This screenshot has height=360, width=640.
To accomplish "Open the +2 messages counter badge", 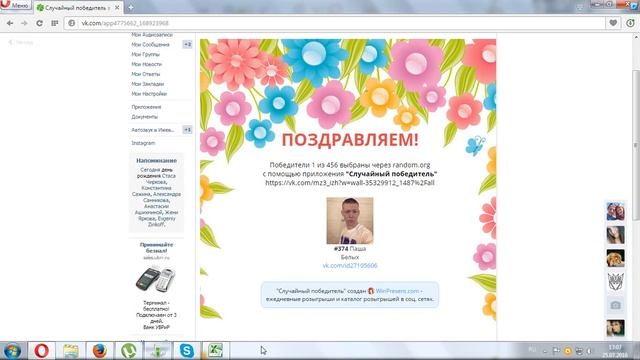I will [187, 44].
